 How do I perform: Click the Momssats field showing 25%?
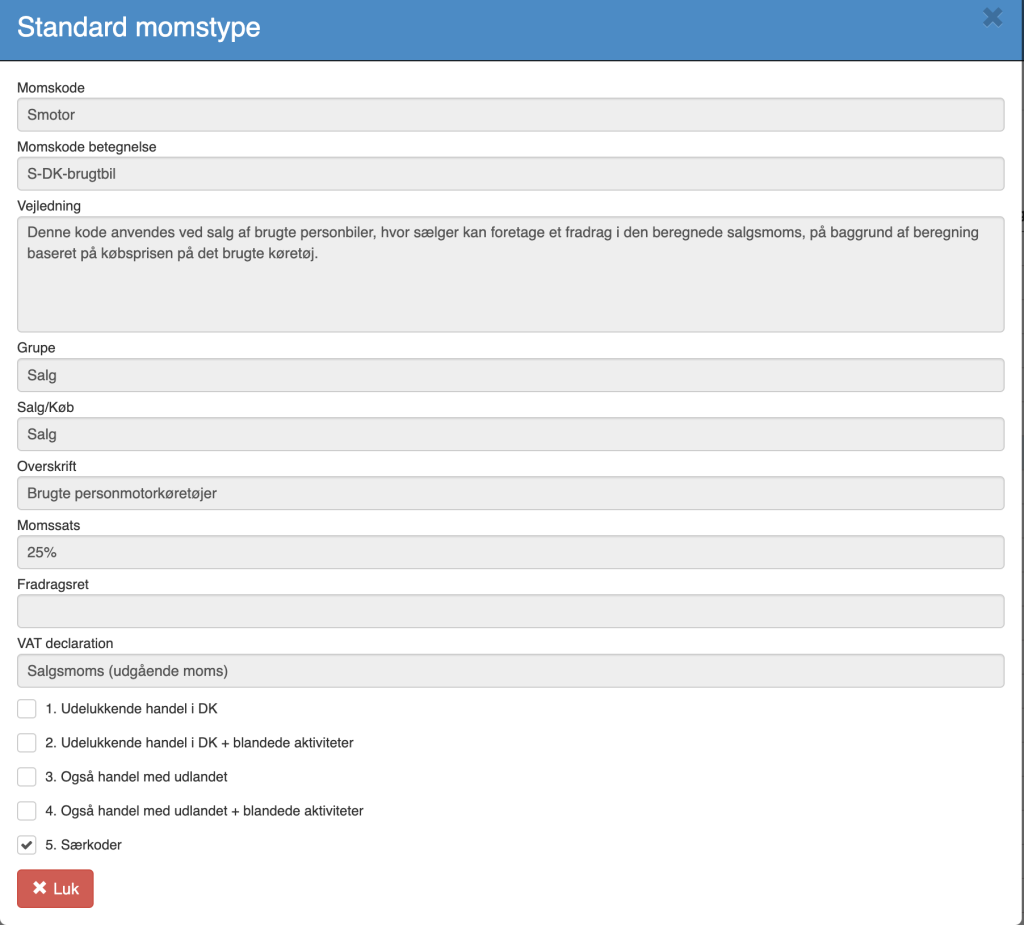pos(511,553)
